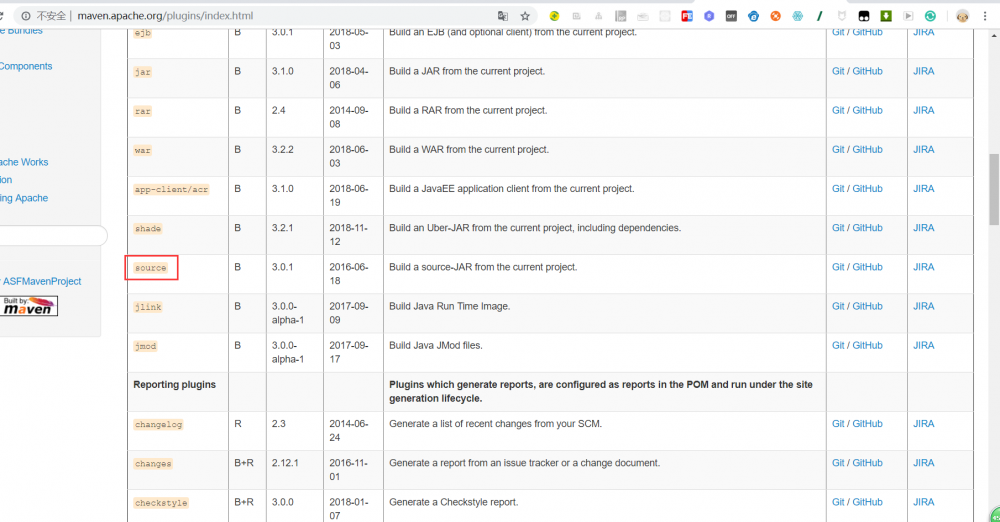Click the Google Translate icon in address bar
1000x522 pixels.
click(x=503, y=16)
